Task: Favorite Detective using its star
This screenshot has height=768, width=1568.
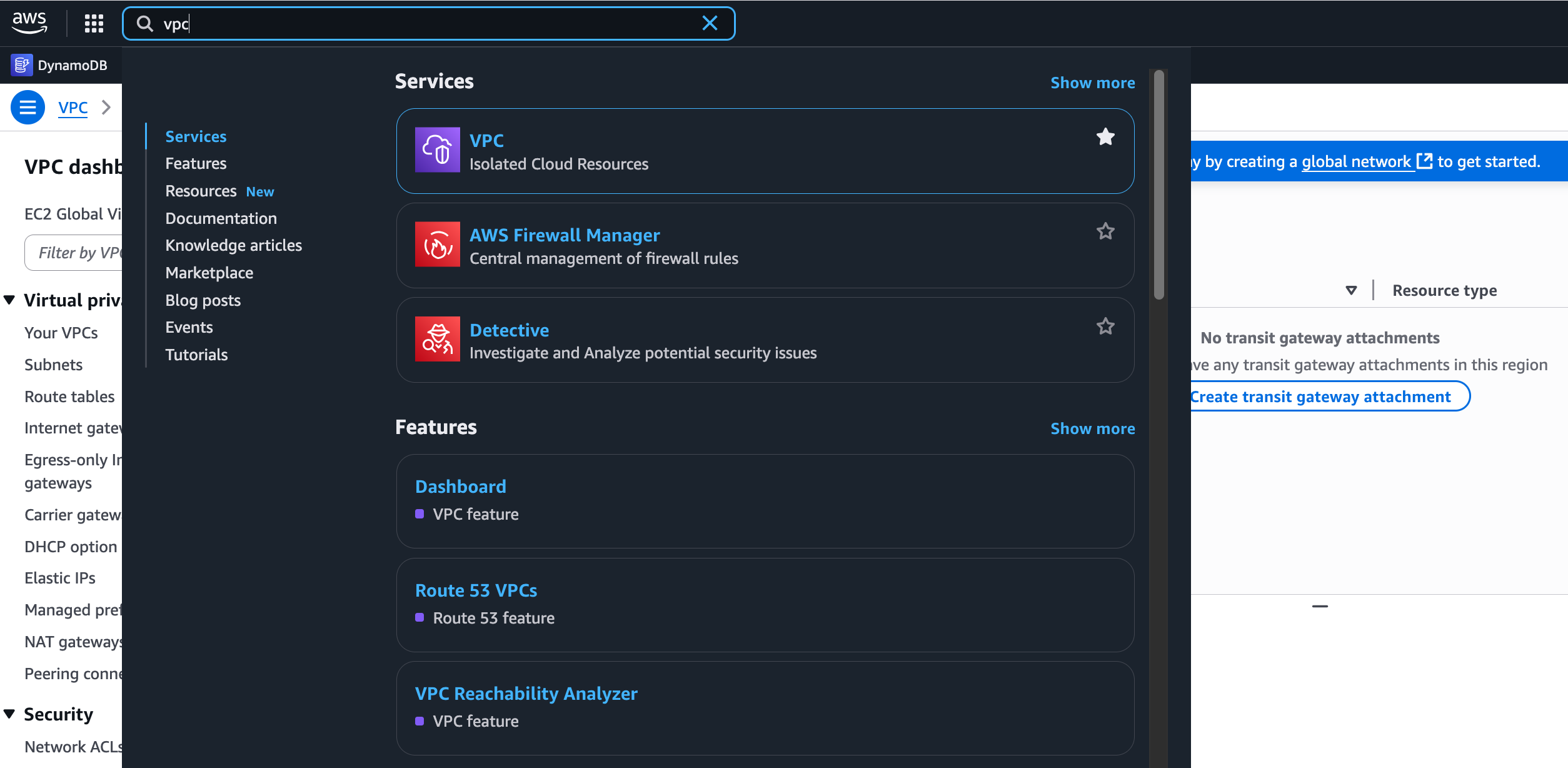Action: click(x=1106, y=326)
